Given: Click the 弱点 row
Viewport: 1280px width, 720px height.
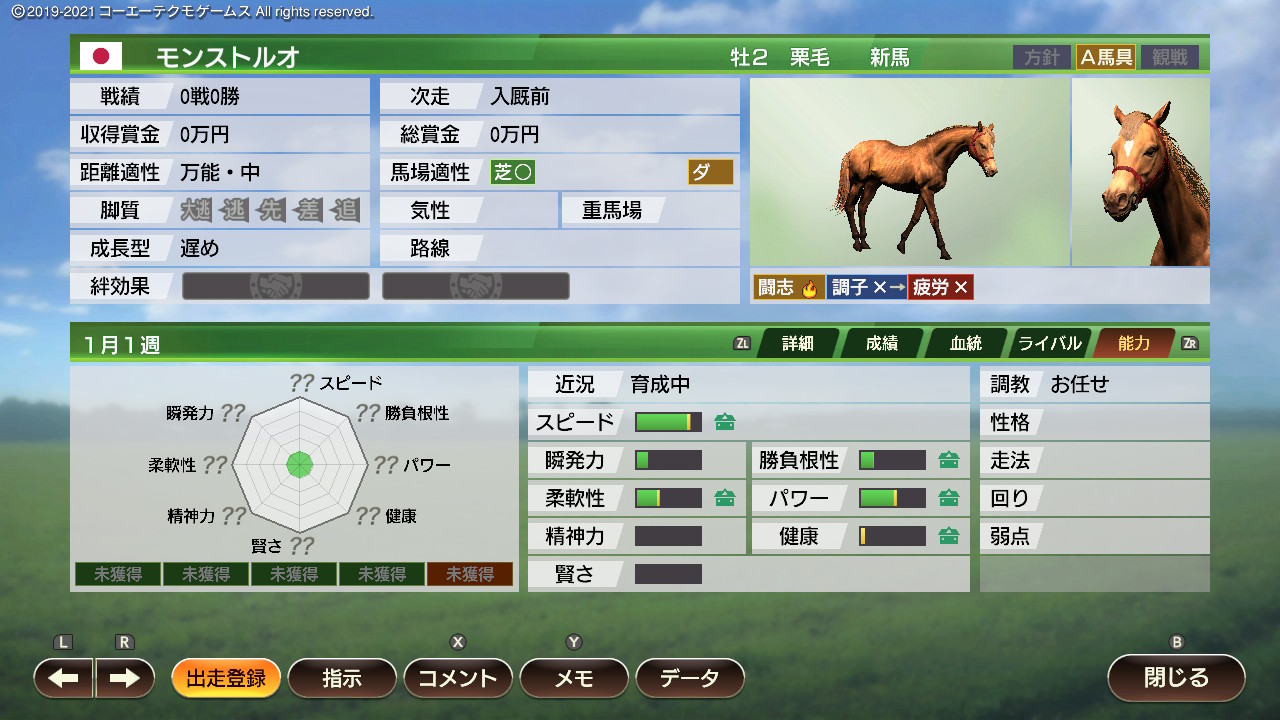Looking at the screenshot, I should [x=1095, y=536].
